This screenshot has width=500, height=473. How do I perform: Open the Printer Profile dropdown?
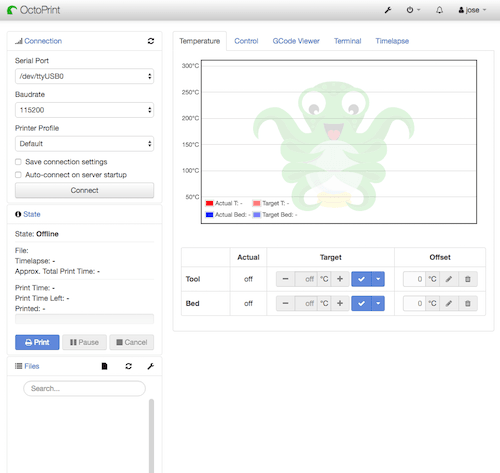point(84,144)
